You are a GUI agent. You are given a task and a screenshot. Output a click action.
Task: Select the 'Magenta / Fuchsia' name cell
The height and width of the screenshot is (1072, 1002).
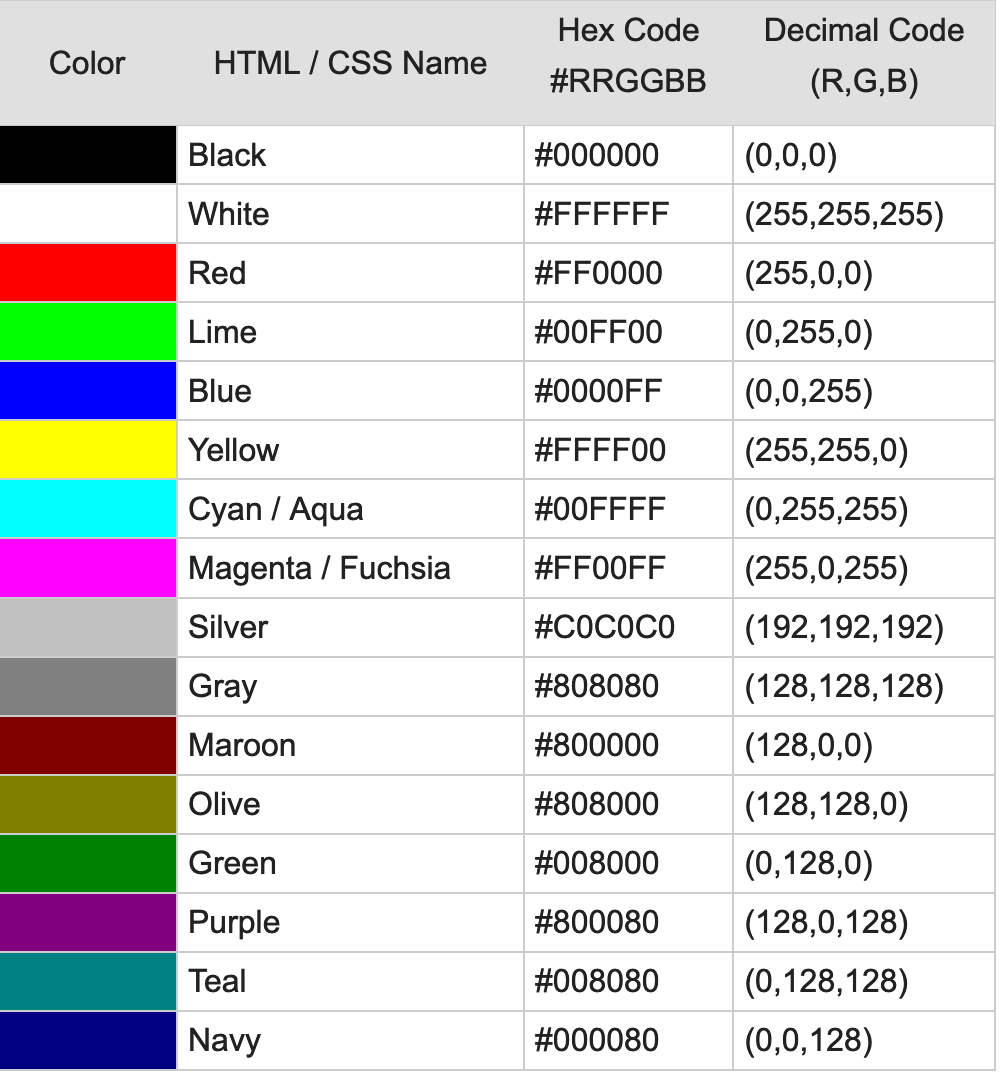[350, 567]
